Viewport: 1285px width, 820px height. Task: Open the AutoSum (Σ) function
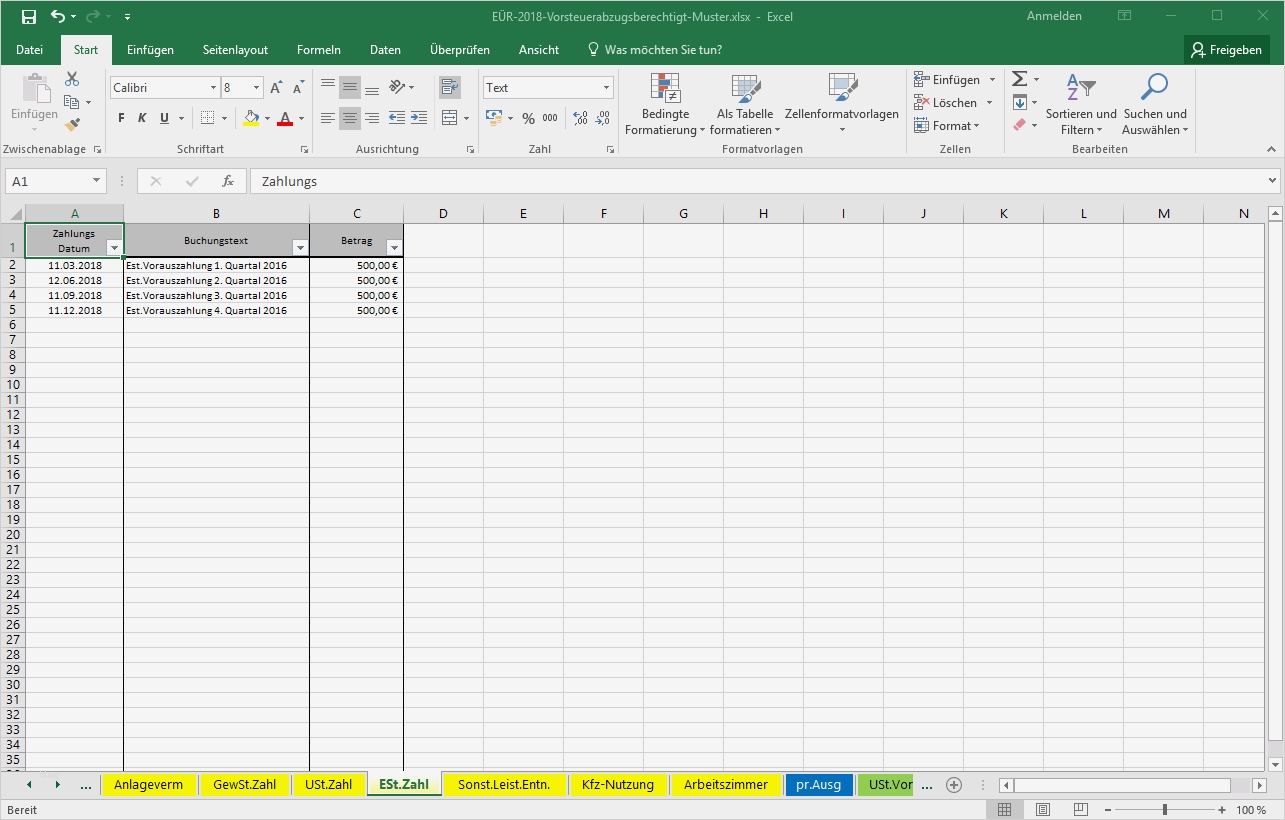click(1019, 78)
